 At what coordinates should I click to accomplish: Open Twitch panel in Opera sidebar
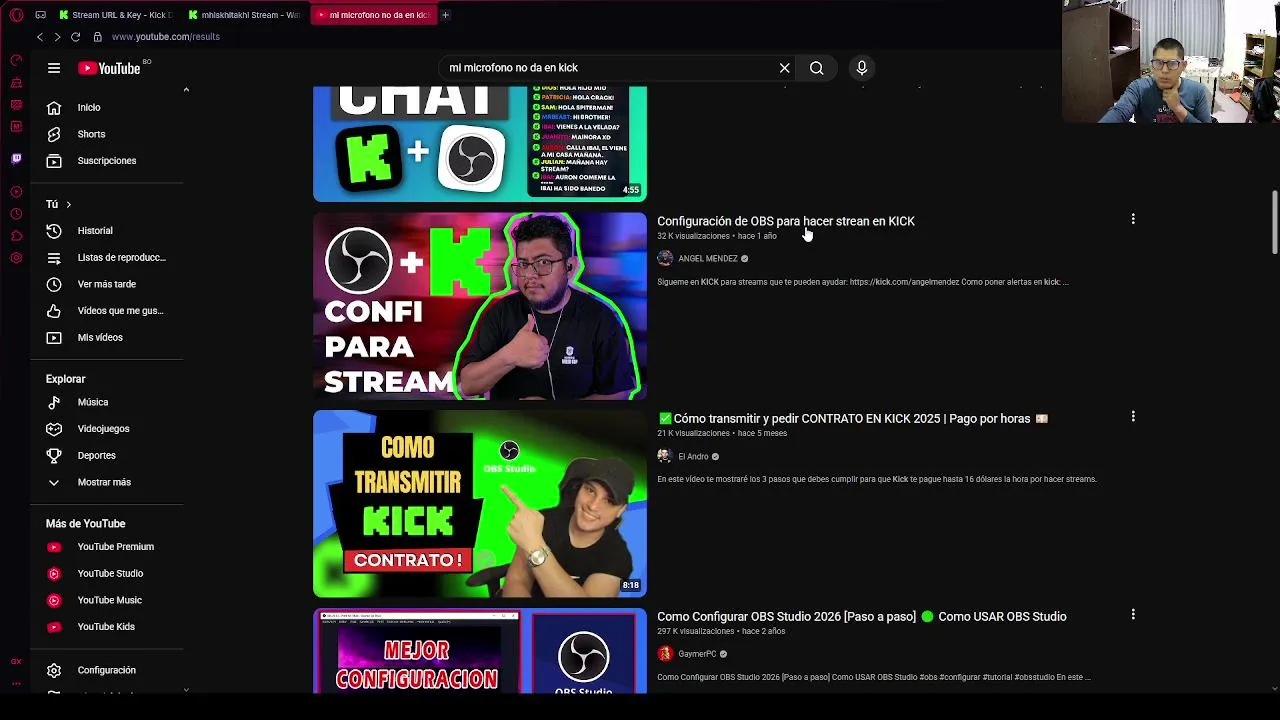pyautogui.click(x=16, y=158)
